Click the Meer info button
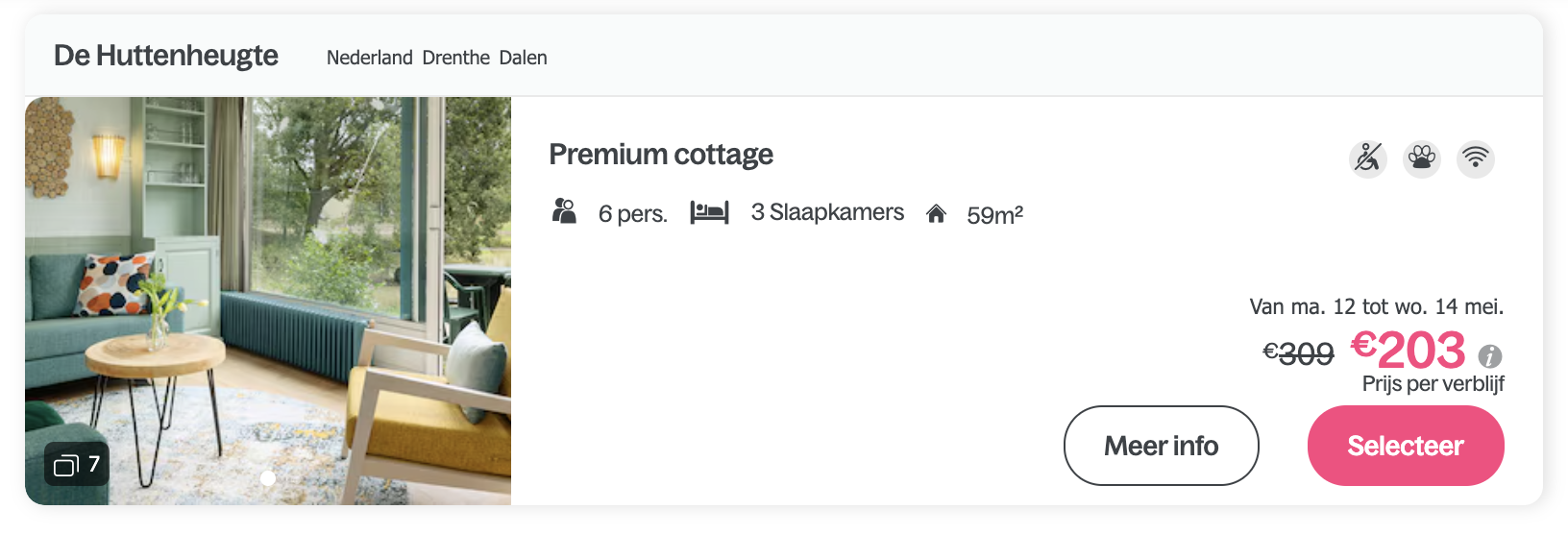The image size is (1568, 534). point(1162,446)
